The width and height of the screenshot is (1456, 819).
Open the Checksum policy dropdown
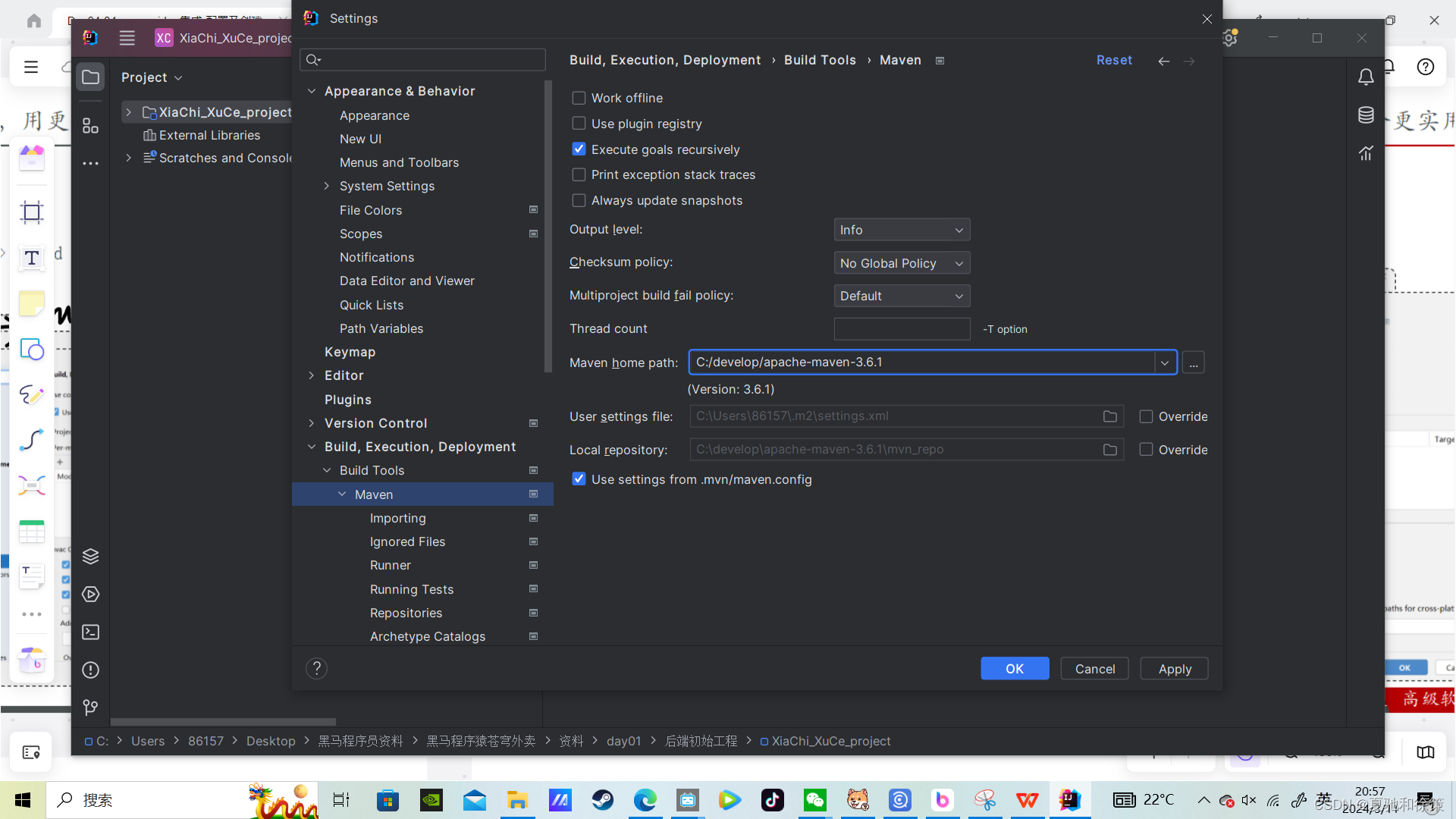pos(902,263)
